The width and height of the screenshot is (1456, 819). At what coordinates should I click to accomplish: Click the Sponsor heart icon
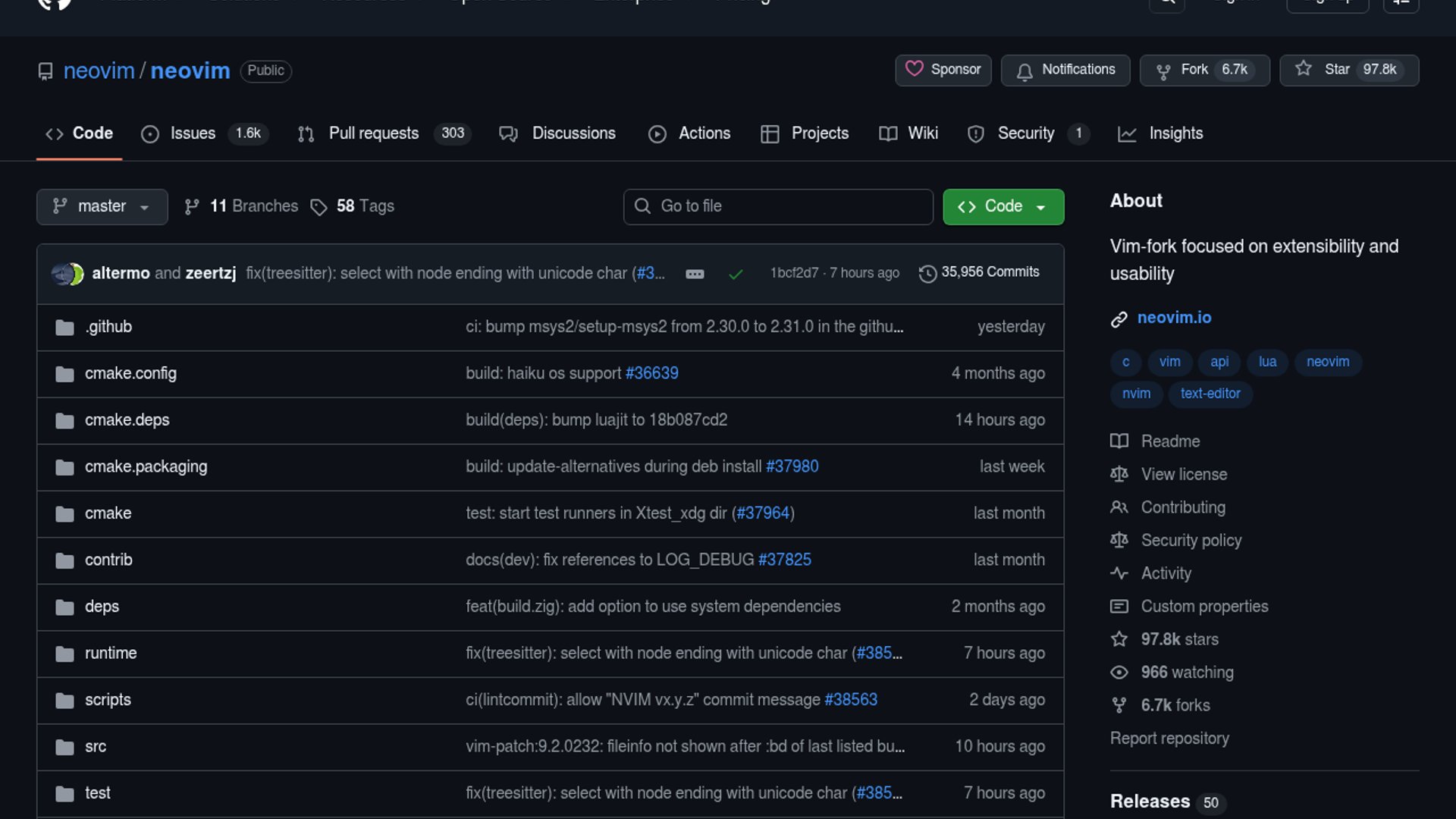(x=914, y=69)
